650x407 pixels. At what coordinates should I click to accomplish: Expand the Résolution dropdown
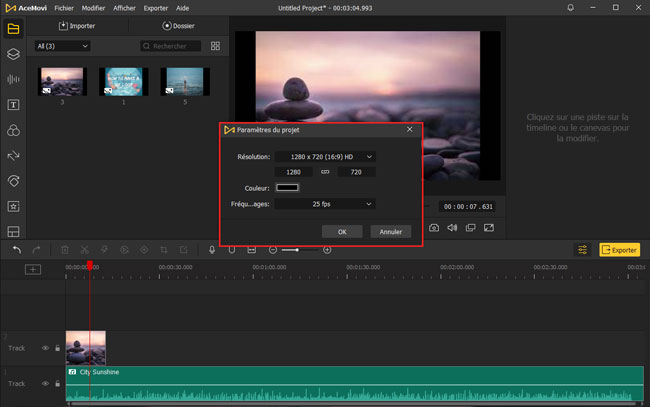pos(324,156)
